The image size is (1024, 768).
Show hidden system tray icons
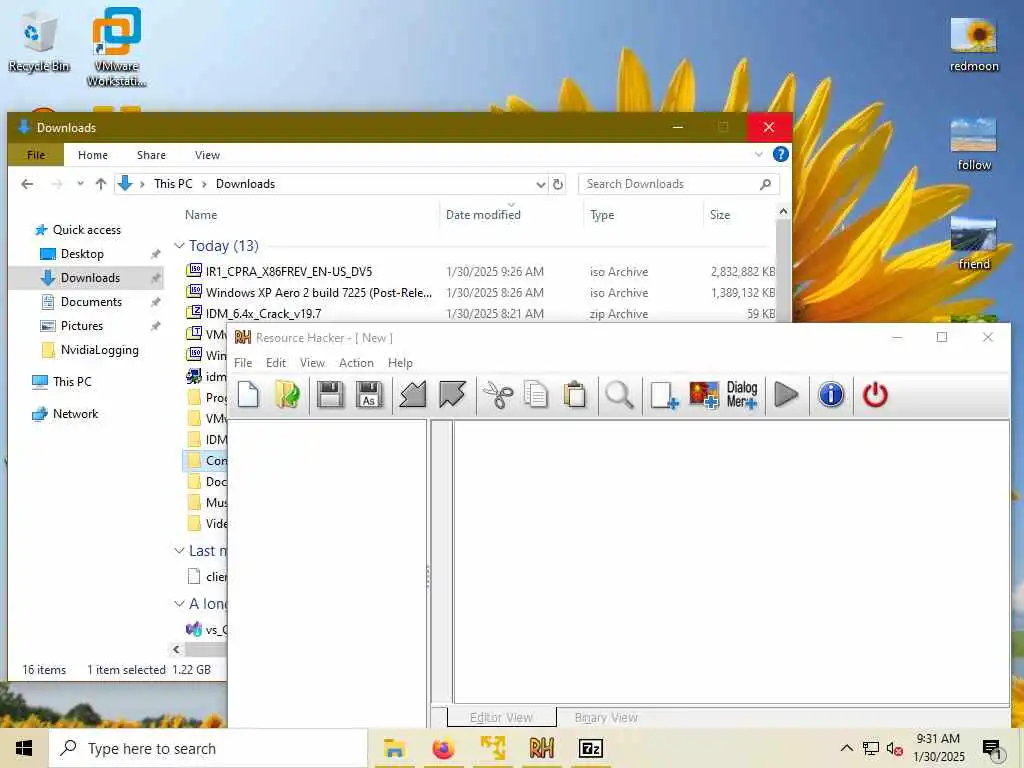click(846, 748)
